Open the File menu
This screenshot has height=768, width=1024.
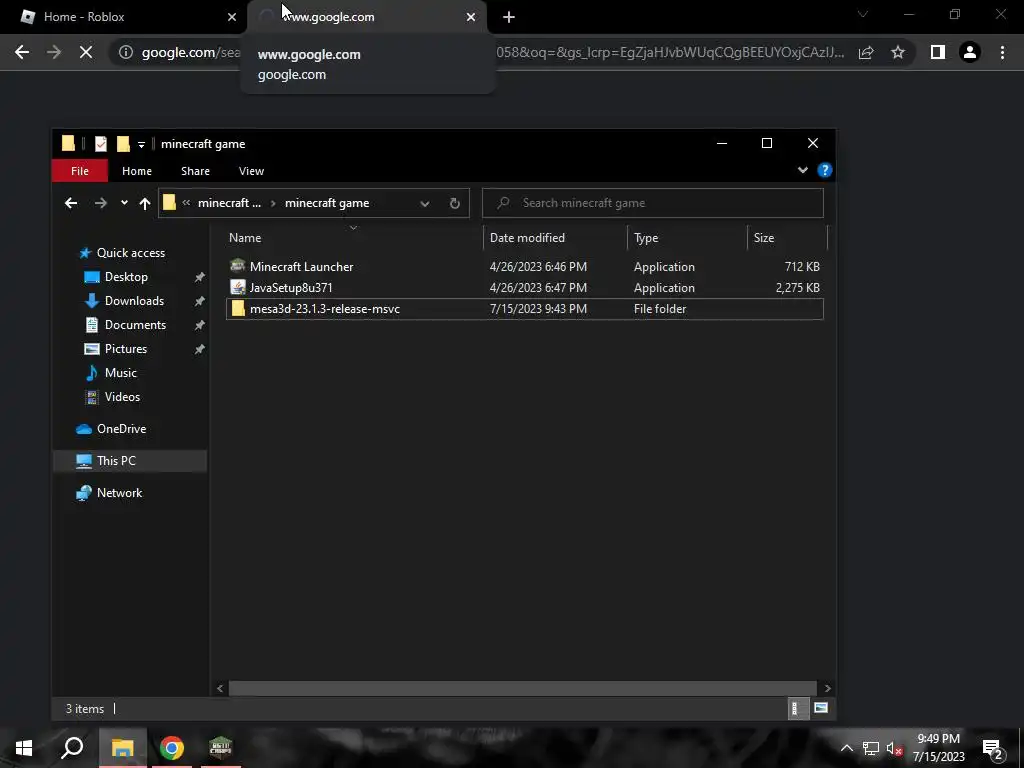click(x=80, y=170)
